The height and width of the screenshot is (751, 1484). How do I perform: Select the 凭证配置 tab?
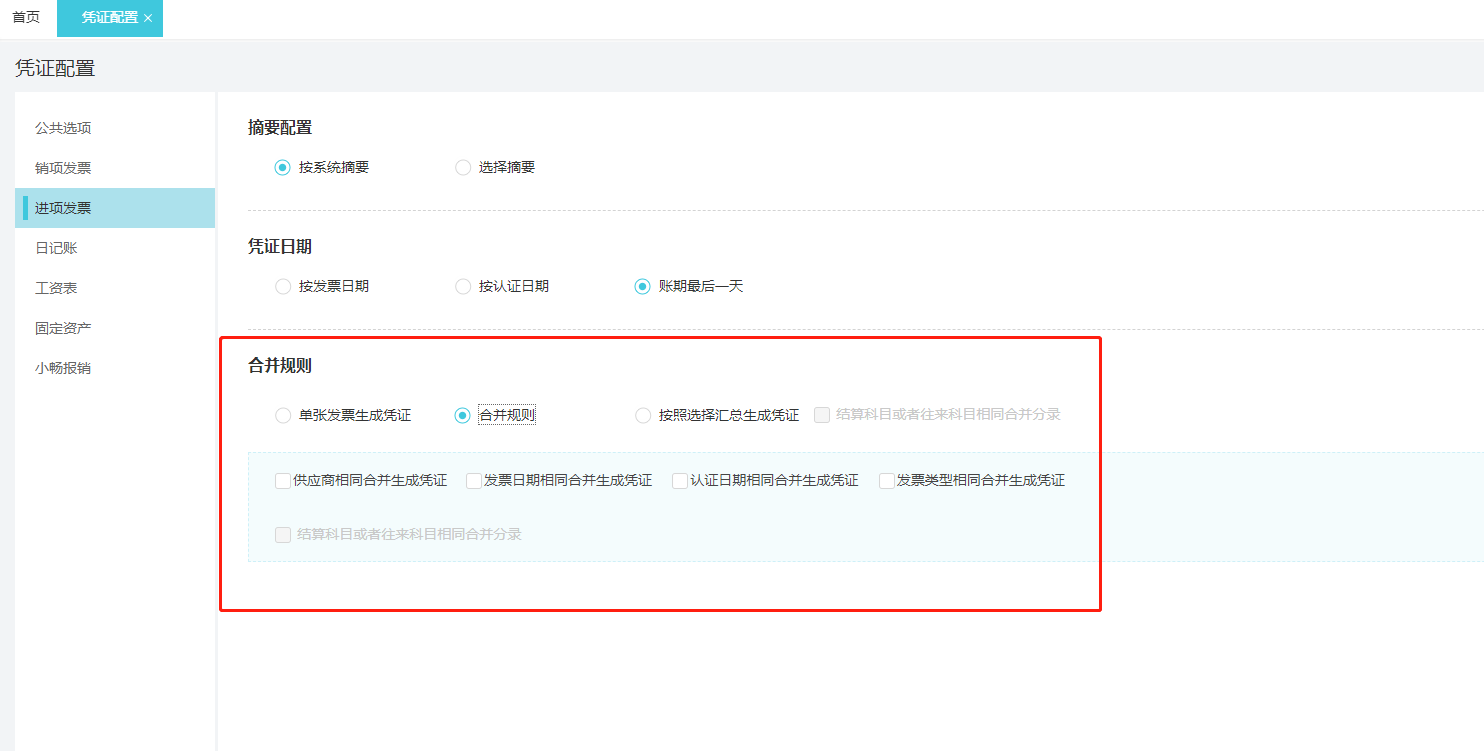(x=110, y=18)
